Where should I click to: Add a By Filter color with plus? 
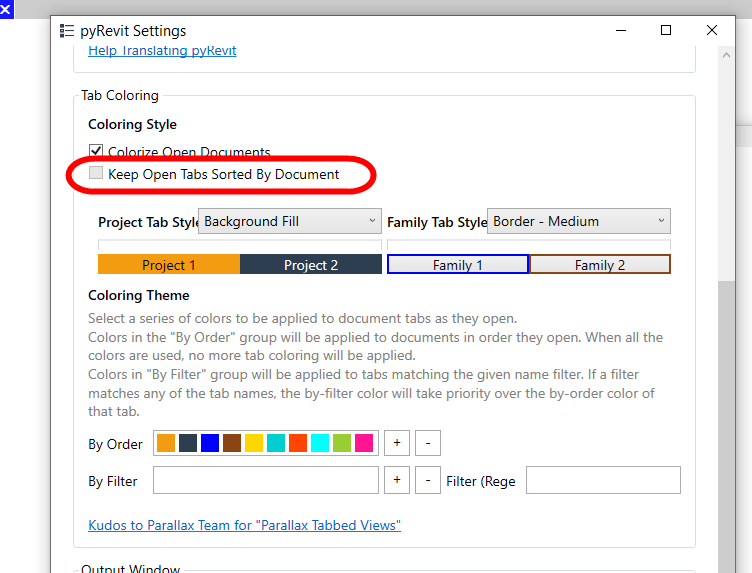[x=397, y=480]
